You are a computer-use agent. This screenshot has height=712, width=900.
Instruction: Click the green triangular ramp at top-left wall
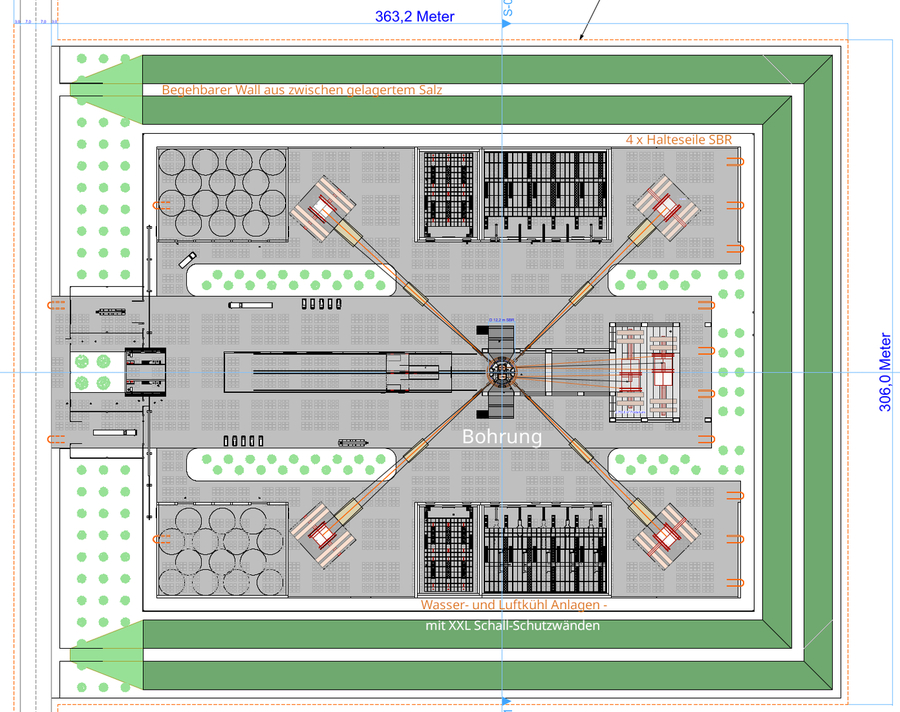coord(112,79)
